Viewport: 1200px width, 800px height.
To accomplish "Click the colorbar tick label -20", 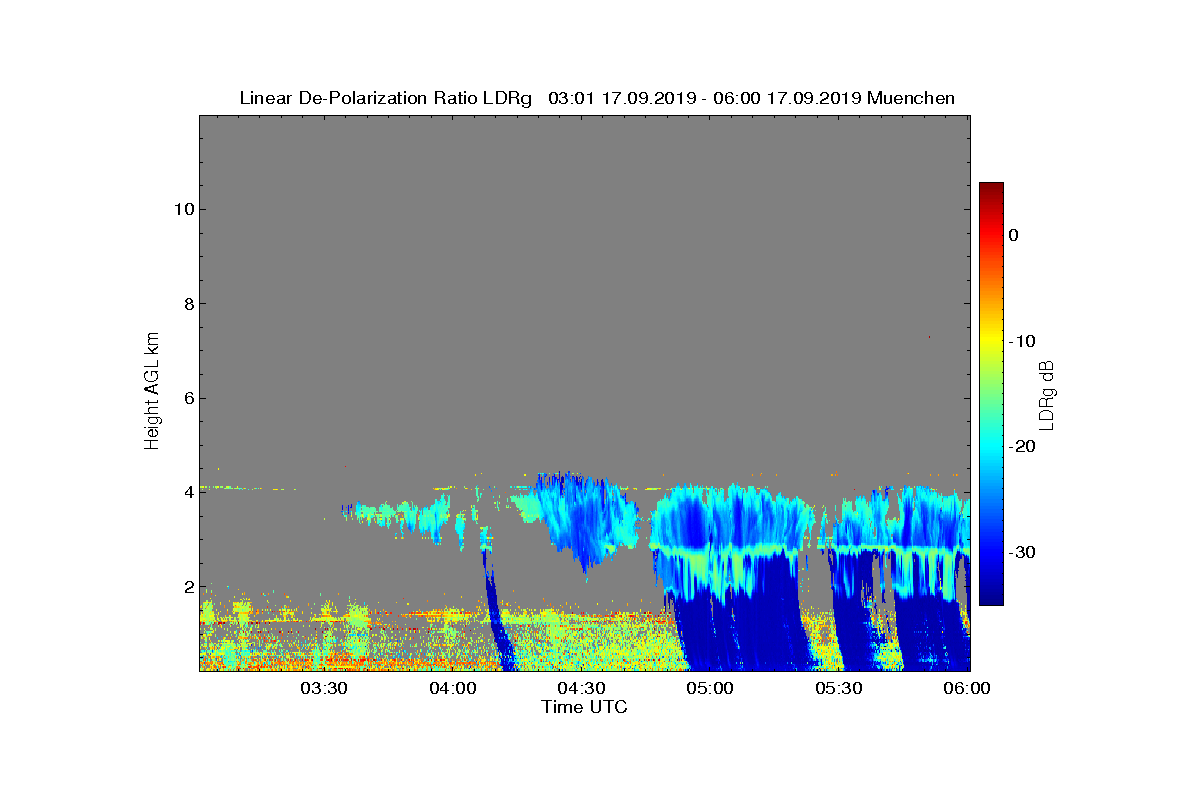I will point(1021,447).
